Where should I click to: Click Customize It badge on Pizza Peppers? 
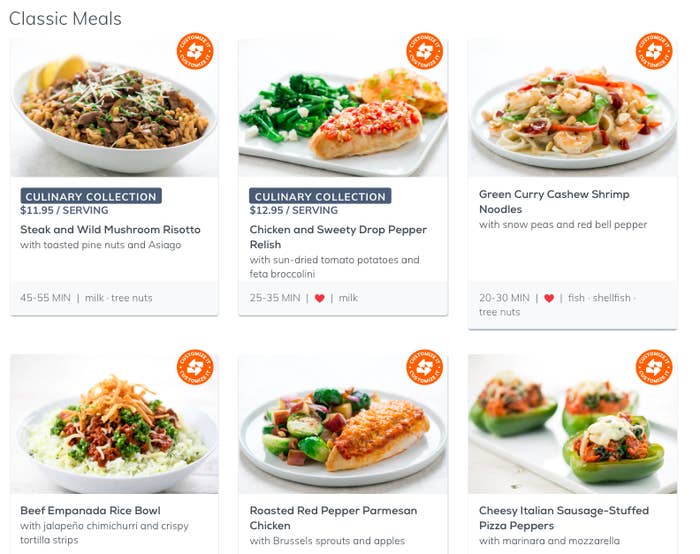654,367
